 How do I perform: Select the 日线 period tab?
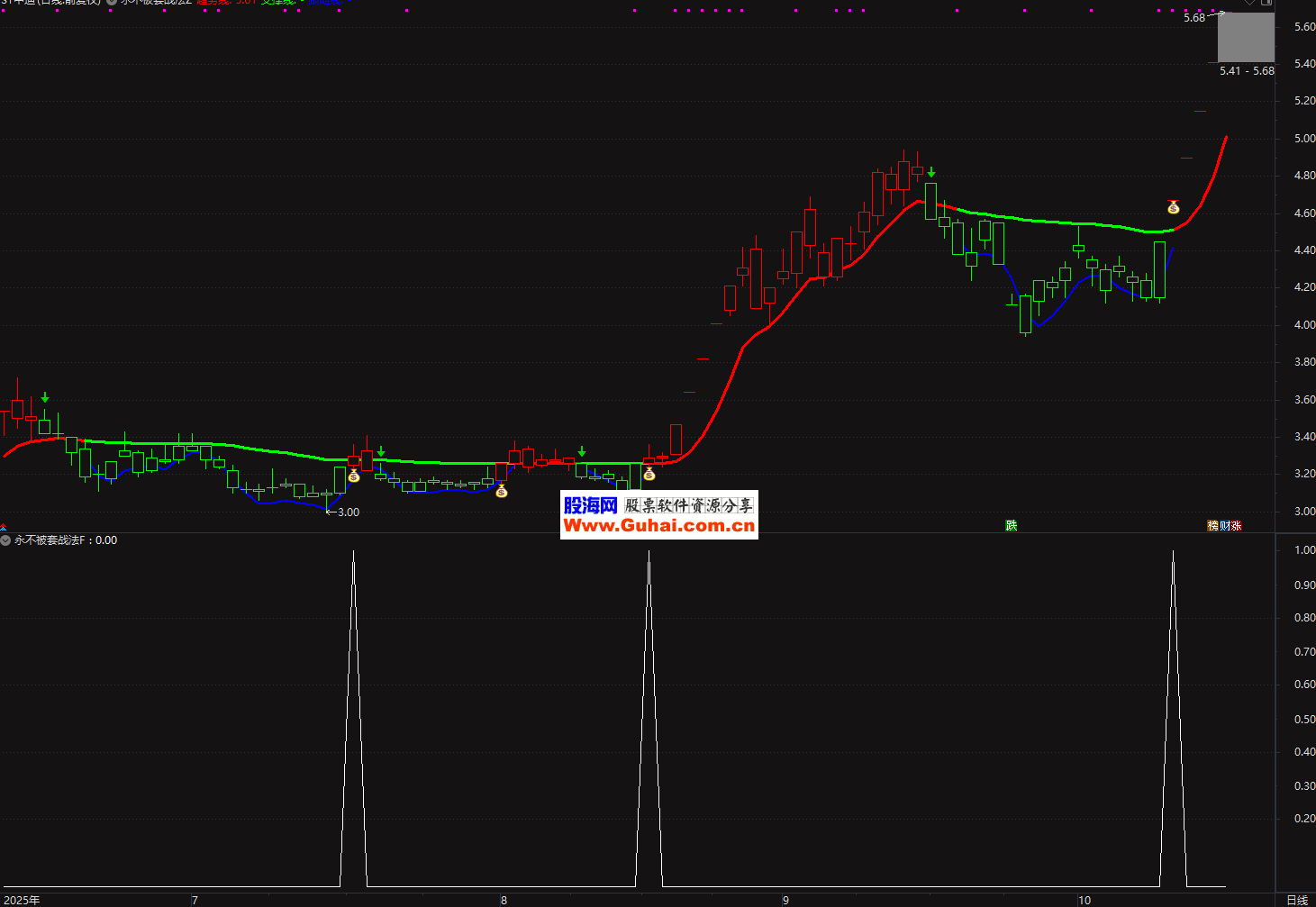pos(1296,900)
